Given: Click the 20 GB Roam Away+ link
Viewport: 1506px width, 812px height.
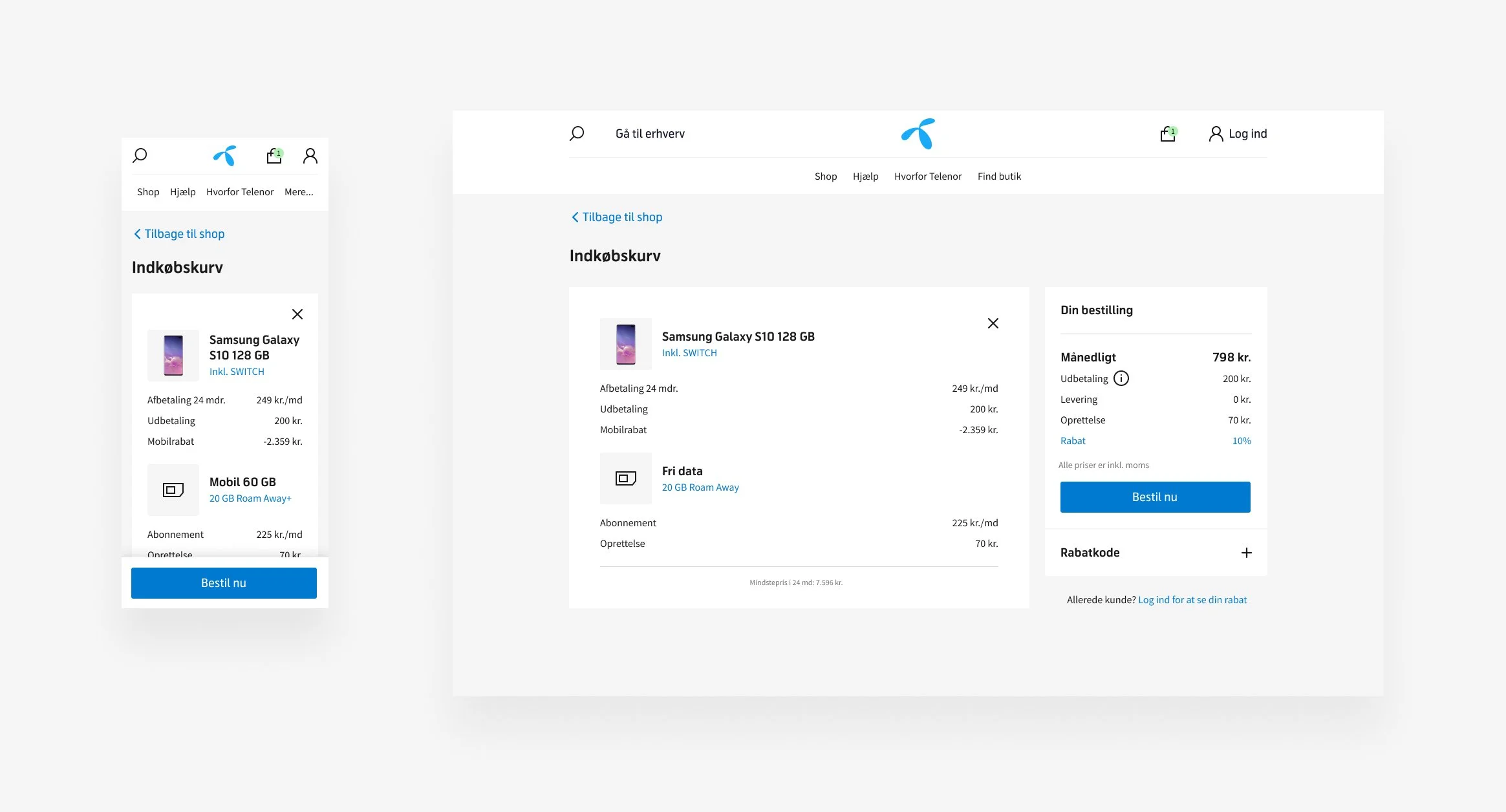Looking at the screenshot, I should (250, 498).
